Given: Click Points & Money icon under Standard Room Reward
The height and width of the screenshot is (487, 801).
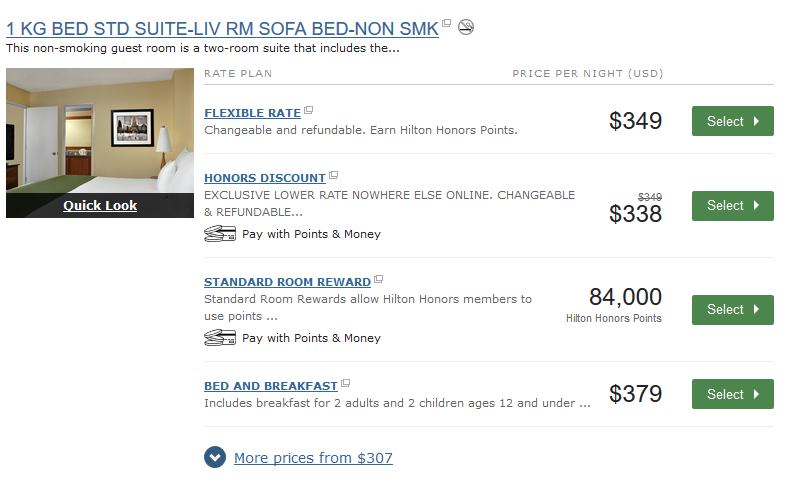Looking at the screenshot, I should 220,338.
